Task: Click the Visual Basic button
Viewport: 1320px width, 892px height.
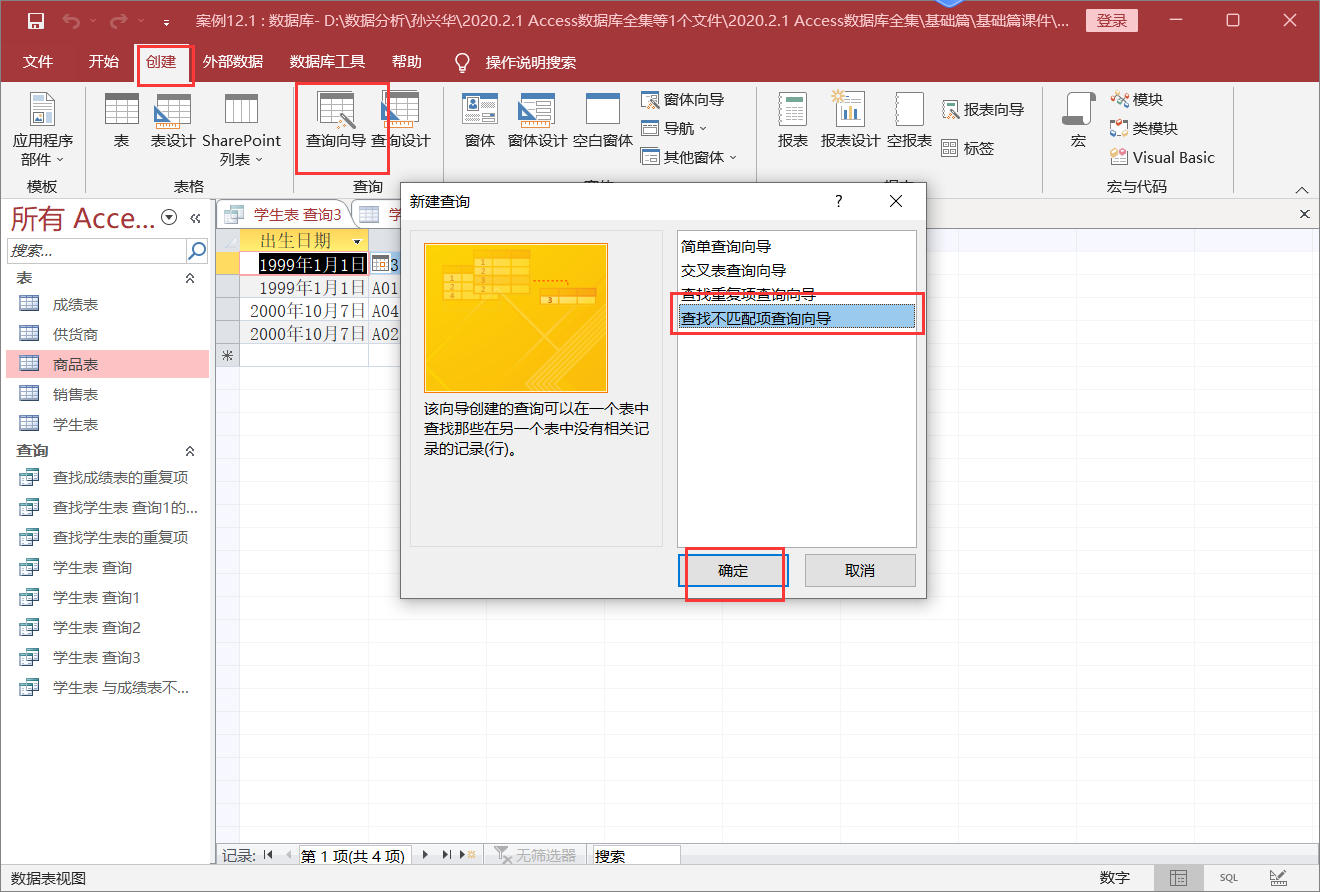Action: point(1162,158)
